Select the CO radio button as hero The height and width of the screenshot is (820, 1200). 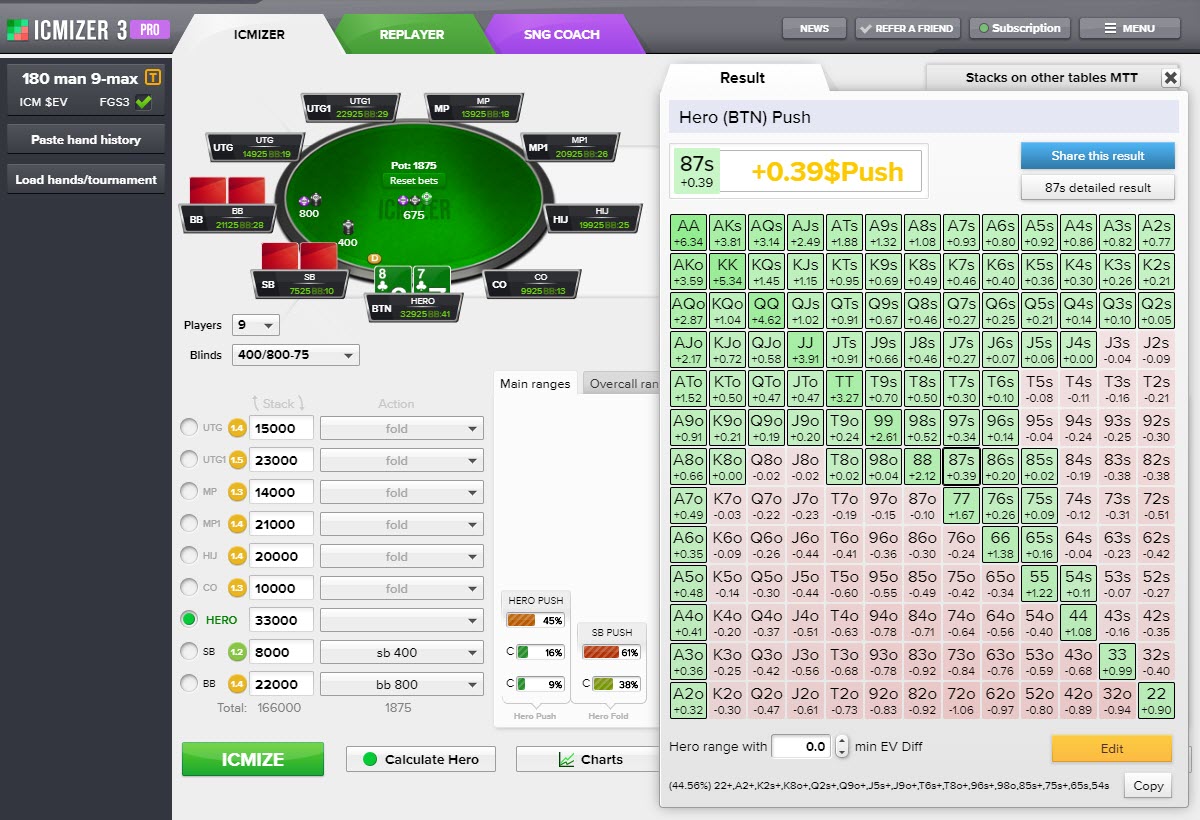tap(188, 588)
